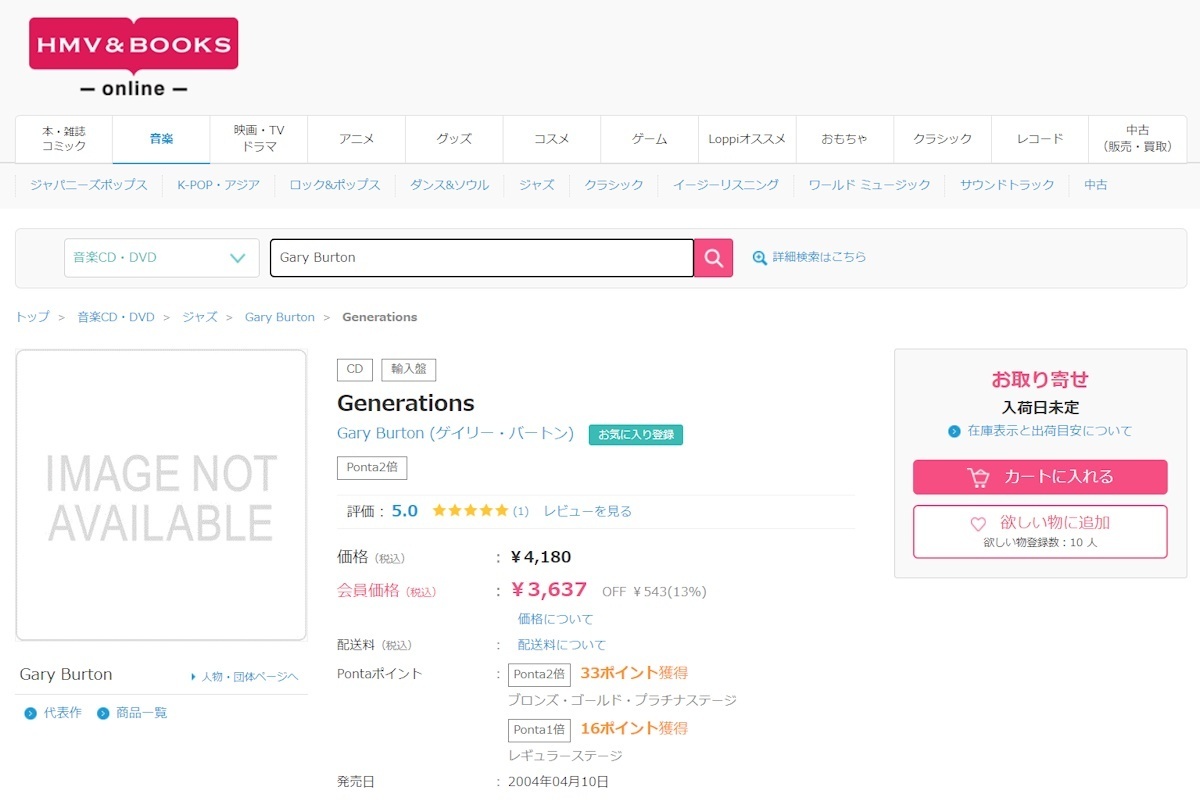Open K-POP・アジア genre link
The width and height of the screenshot is (1200, 805).
click(218, 185)
